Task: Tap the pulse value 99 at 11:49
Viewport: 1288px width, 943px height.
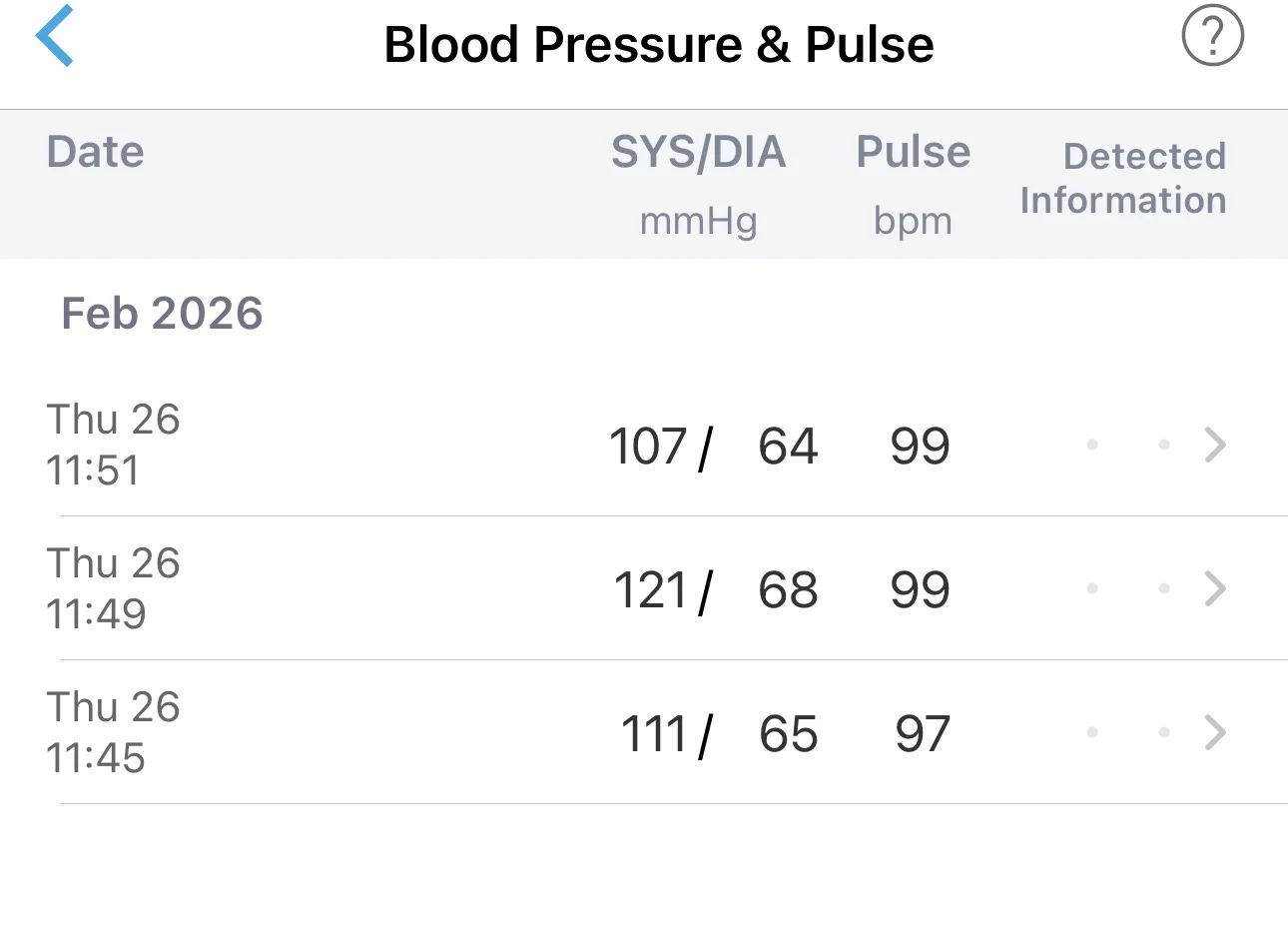Action: [920, 589]
